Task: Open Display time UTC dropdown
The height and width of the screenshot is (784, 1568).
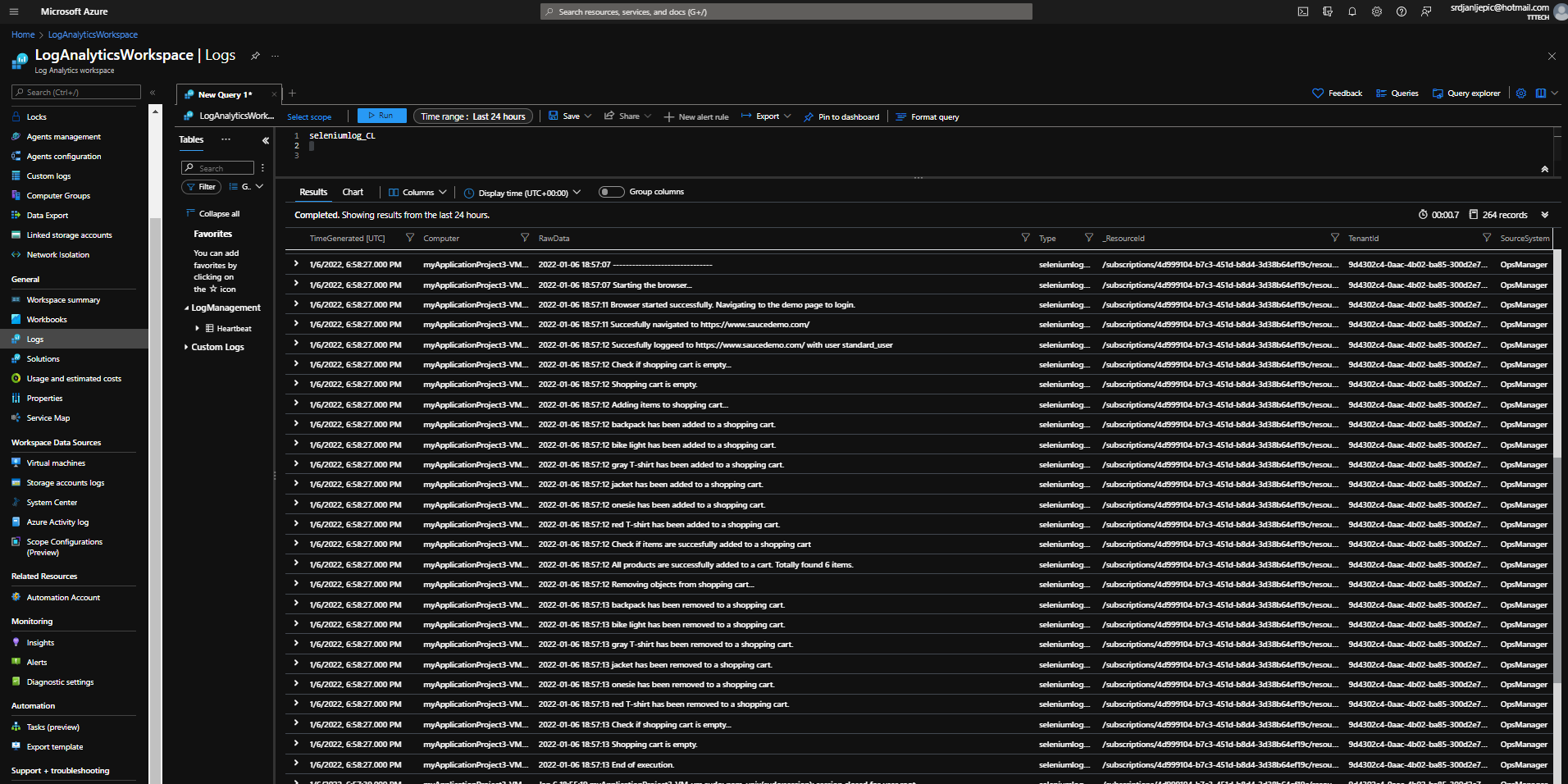Action: pos(522,193)
